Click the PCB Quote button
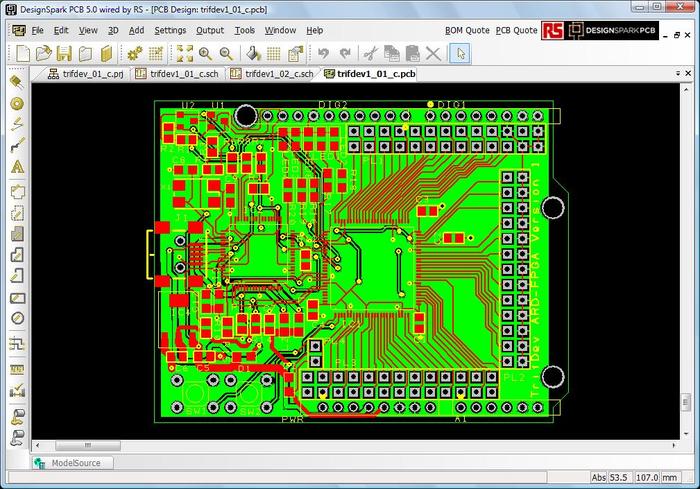 (x=516, y=30)
